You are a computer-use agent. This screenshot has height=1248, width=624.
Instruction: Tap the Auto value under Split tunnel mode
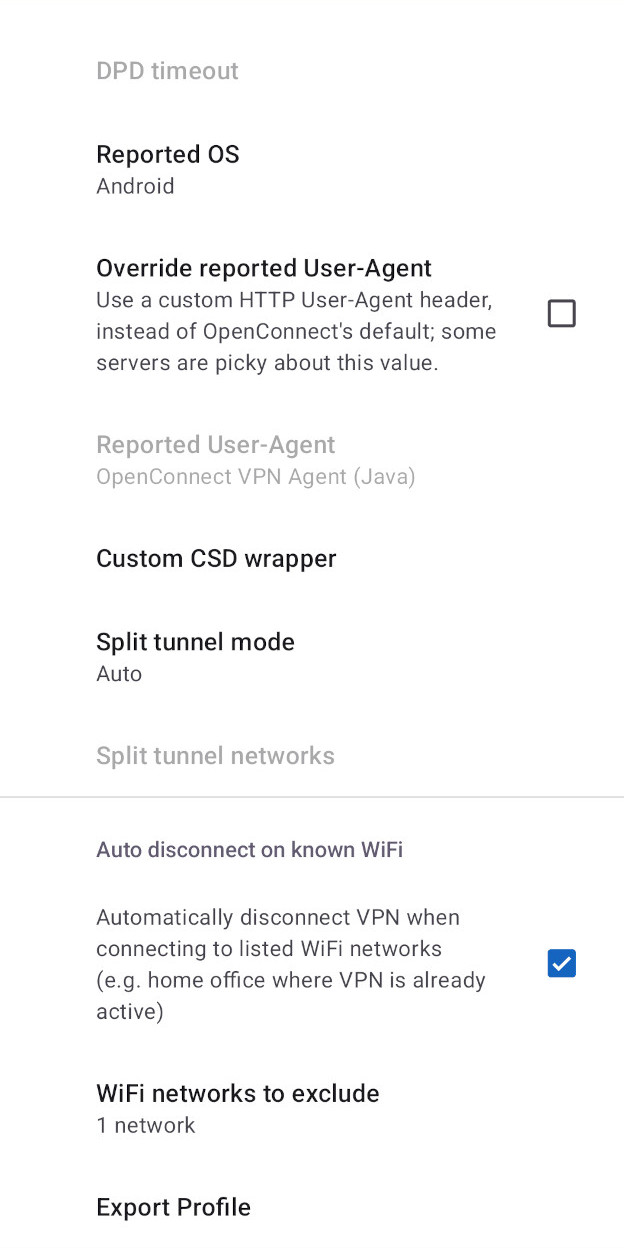[119, 674]
